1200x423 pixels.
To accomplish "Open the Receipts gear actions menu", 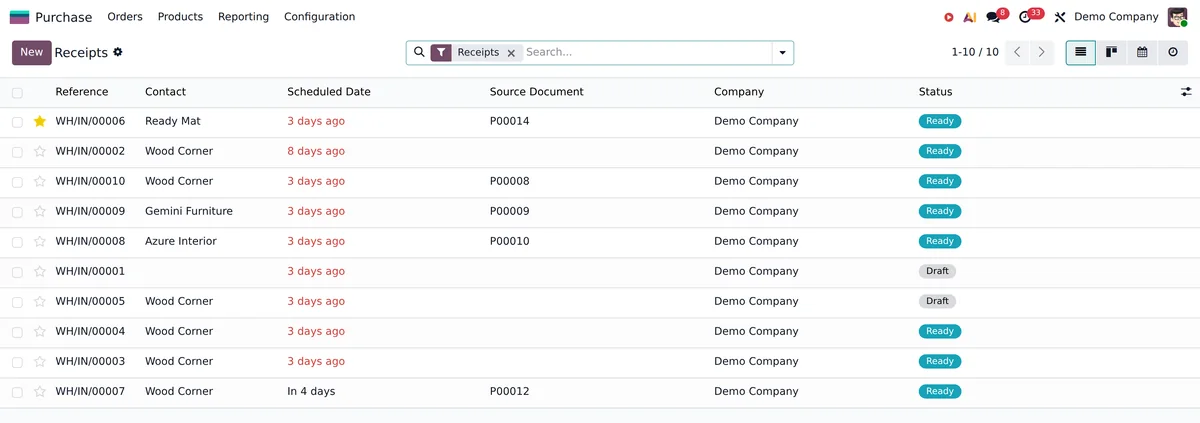I will [118, 52].
